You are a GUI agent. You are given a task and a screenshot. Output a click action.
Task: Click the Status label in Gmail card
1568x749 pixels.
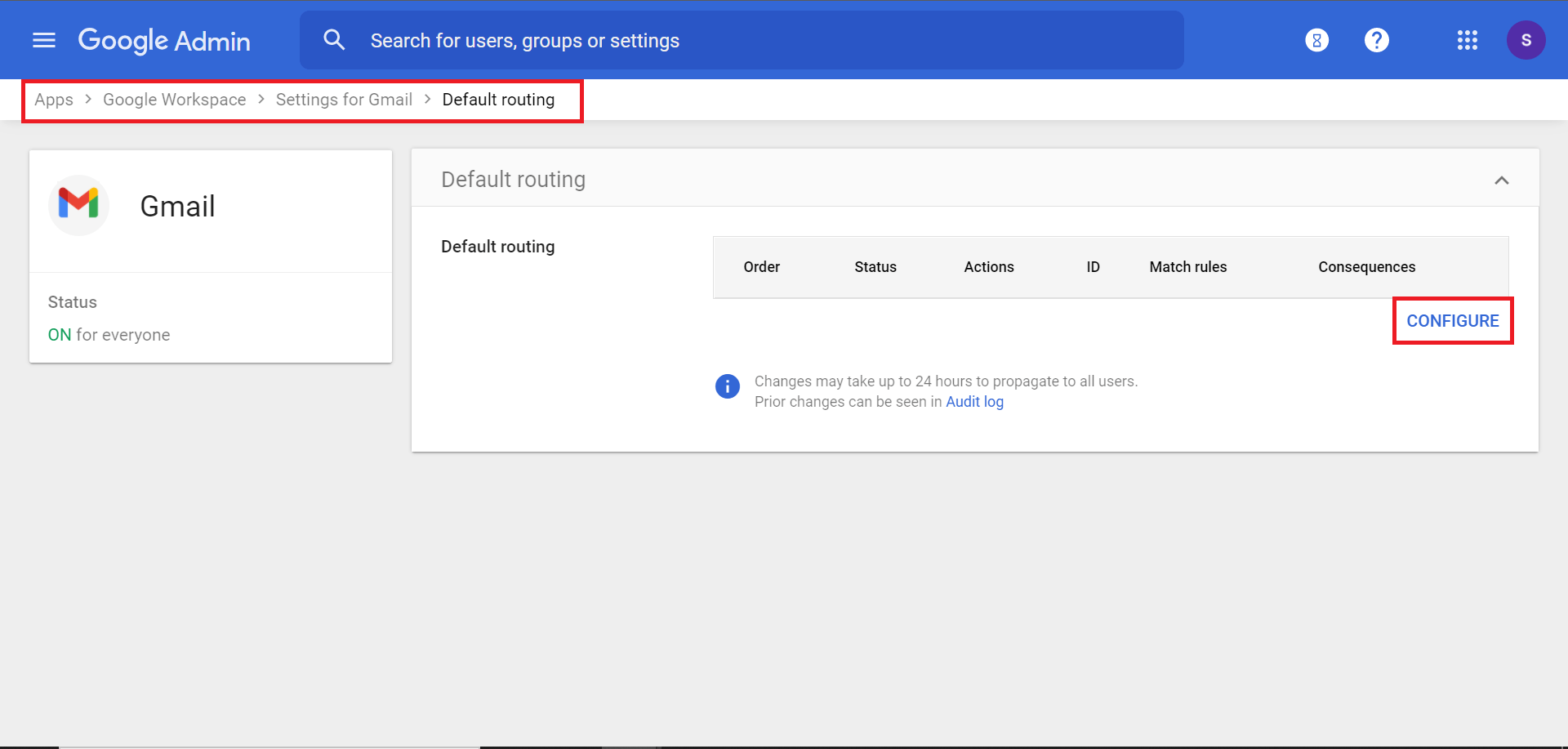coord(72,302)
